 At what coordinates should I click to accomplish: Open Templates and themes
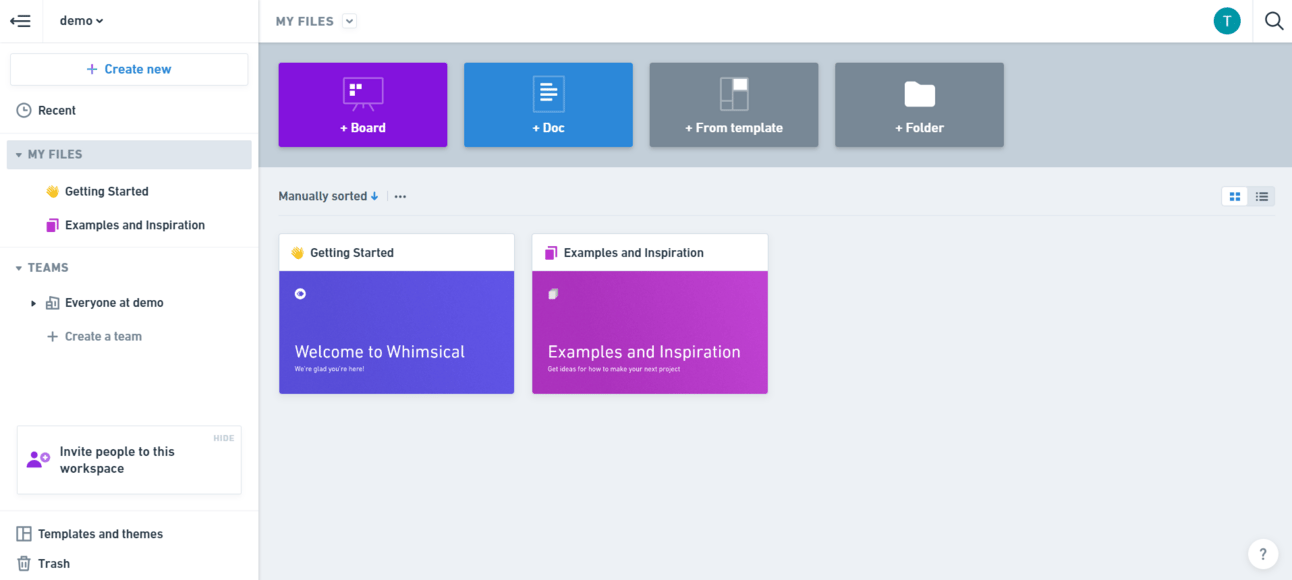(x=100, y=534)
